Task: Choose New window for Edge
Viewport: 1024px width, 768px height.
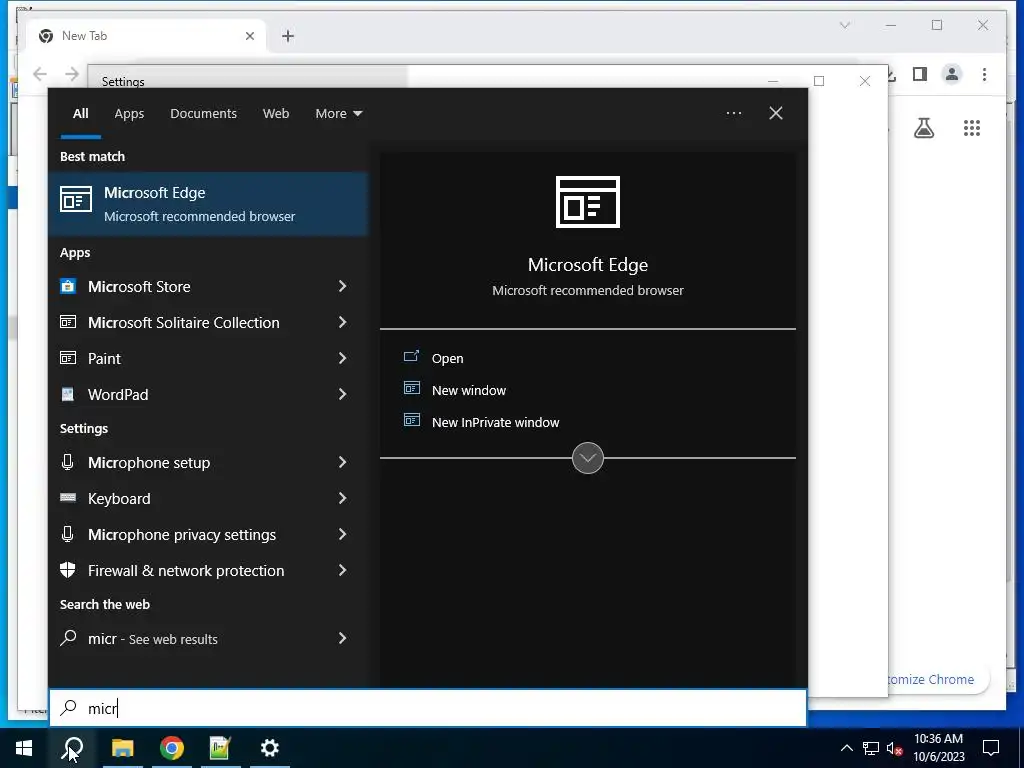Action: pyautogui.click(x=469, y=390)
